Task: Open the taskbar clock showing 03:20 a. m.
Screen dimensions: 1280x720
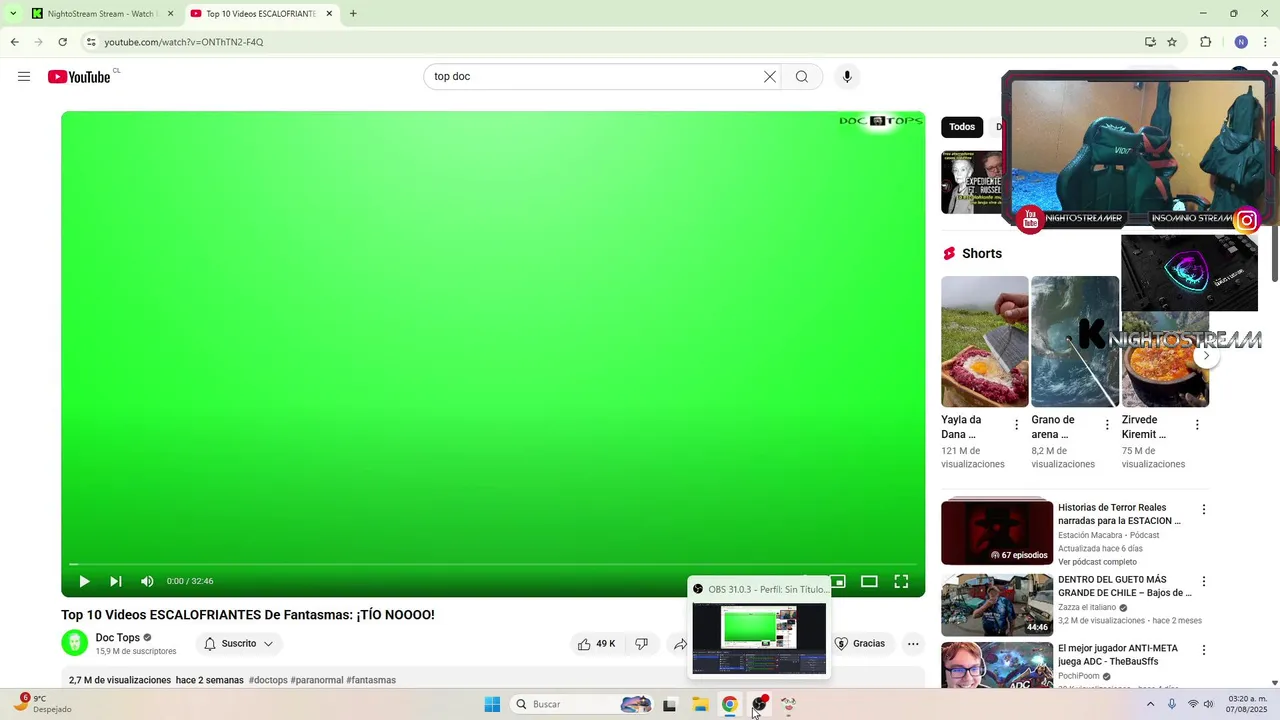Action: coord(1247,704)
